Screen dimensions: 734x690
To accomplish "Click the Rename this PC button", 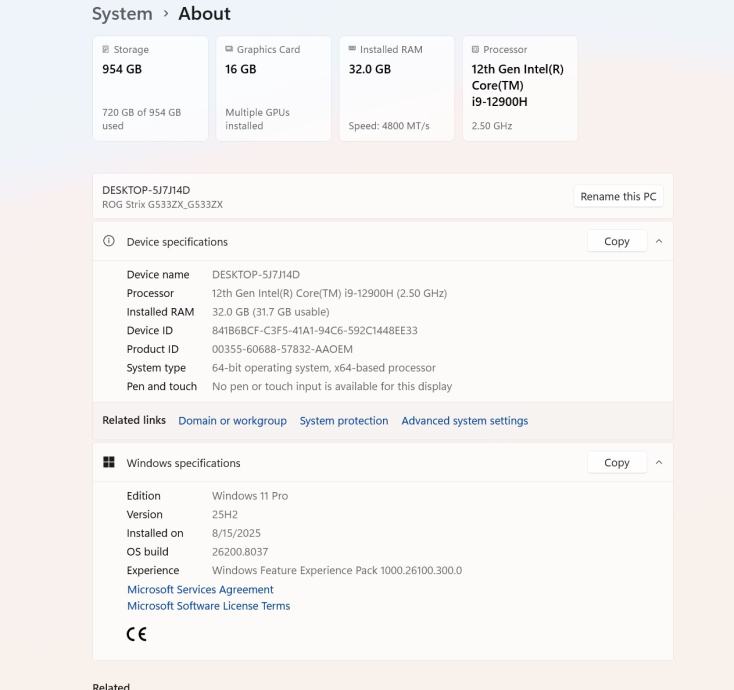I will click(618, 196).
